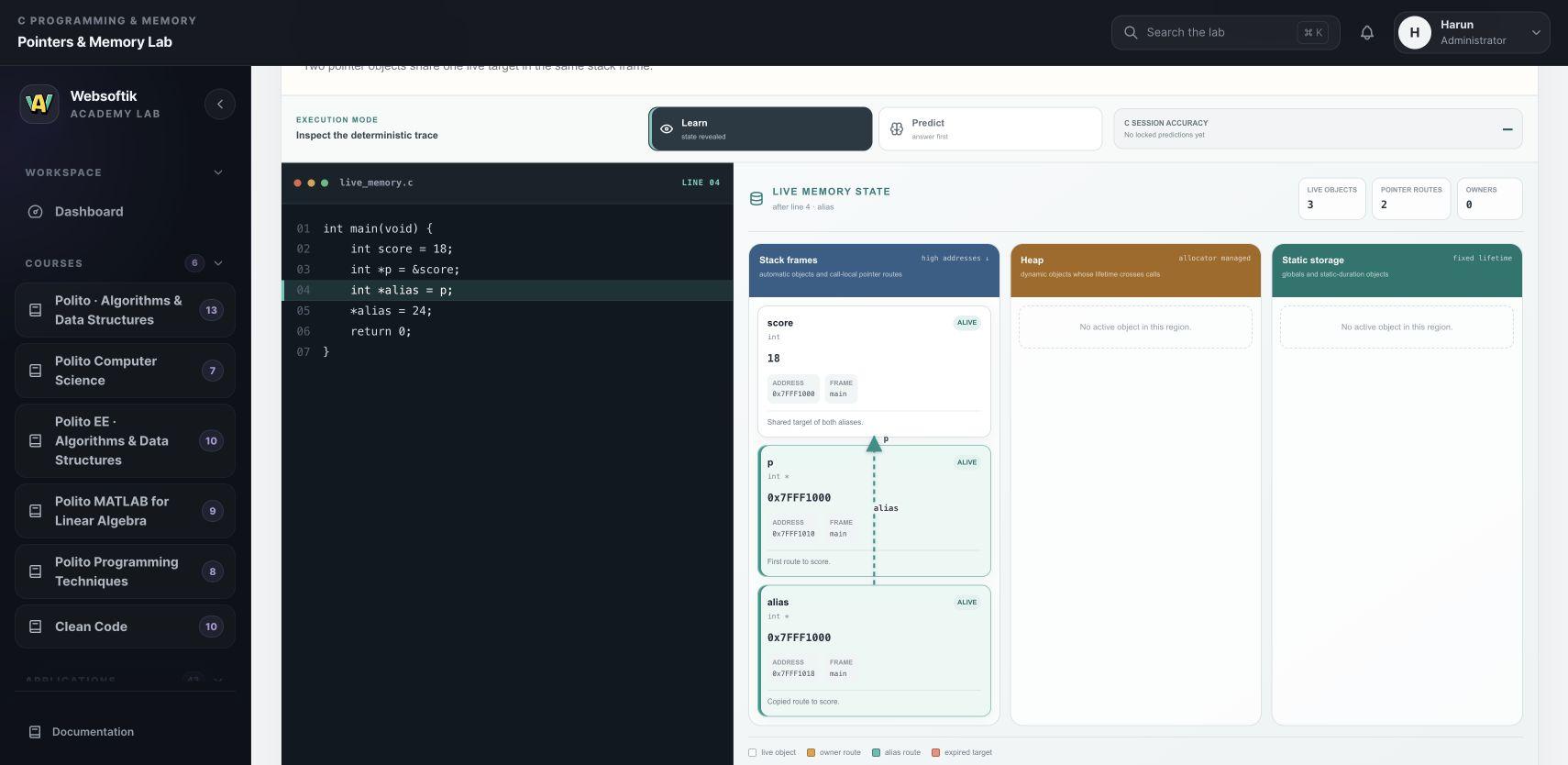Image resolution: width=1568 pixels, height=765 pixels.
Task: Click the Polito Computer Science course icon
Action: [36, 371]
